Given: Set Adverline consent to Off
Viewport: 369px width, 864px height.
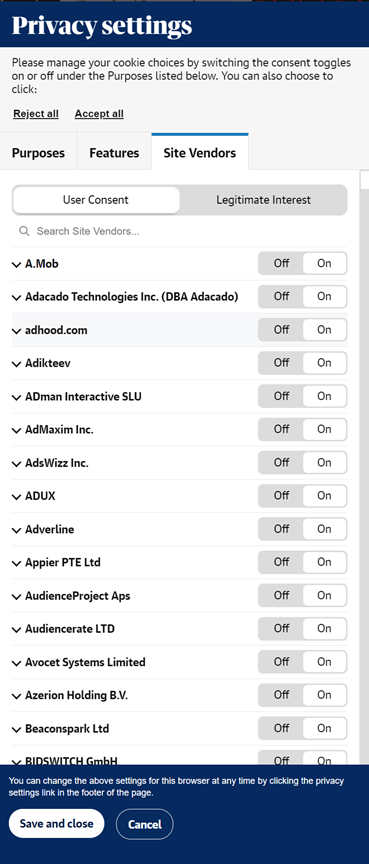Looking at the screenshot, I should tap(281, 529).
